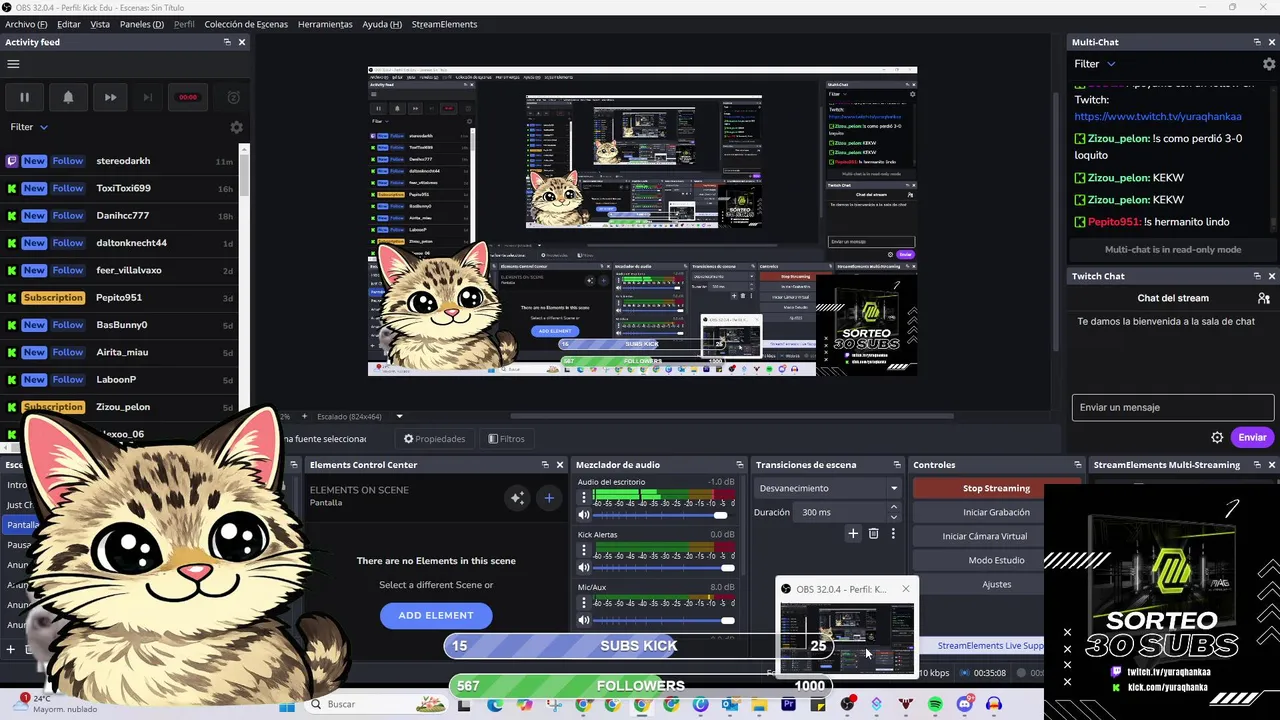Select stereodarkh follow event
1280x720 pixels.
[x=120, y=161]
